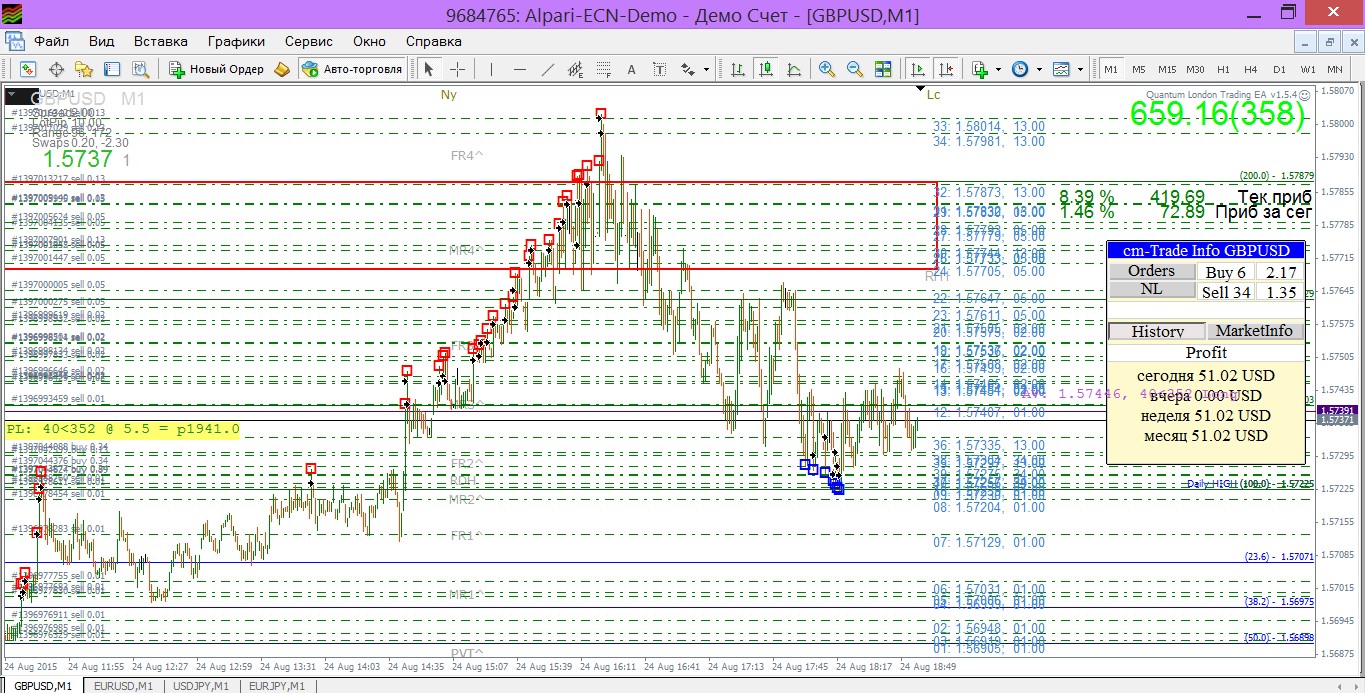Select the text label T tool
This screenshot has width=1365, height=693.
click(x=659, y=69)
